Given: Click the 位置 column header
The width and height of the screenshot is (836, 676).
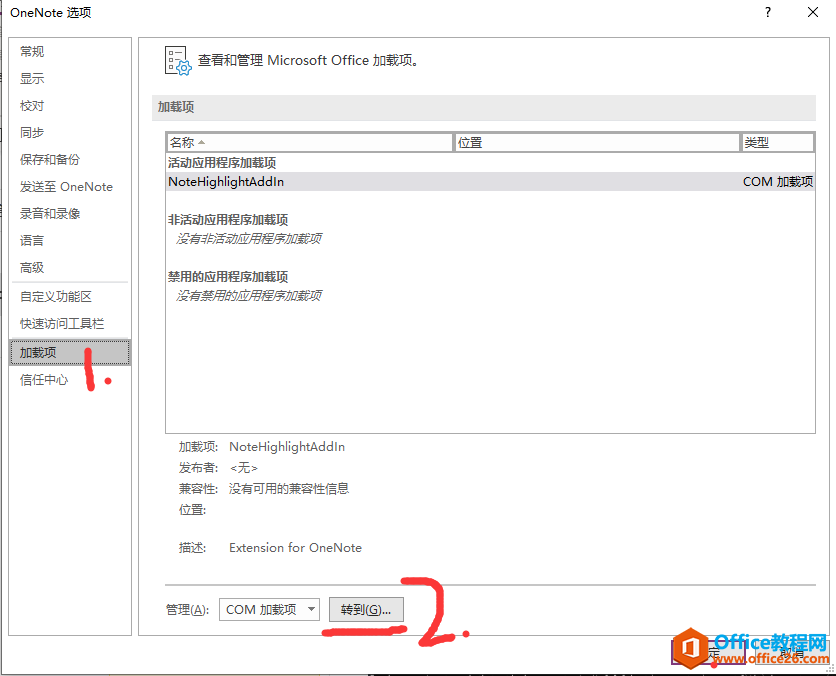Looking at the screenshot, I should tap(470, 141).
